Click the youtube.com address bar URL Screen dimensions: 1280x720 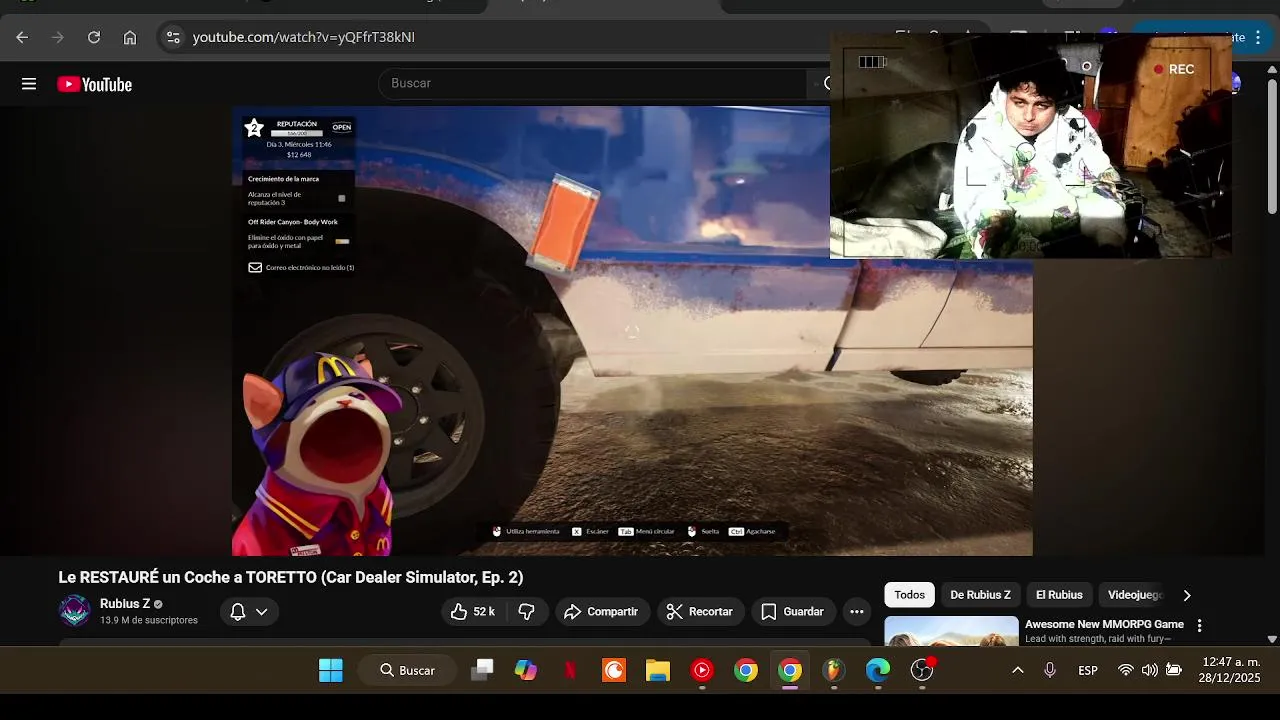(x=303, y=37)
